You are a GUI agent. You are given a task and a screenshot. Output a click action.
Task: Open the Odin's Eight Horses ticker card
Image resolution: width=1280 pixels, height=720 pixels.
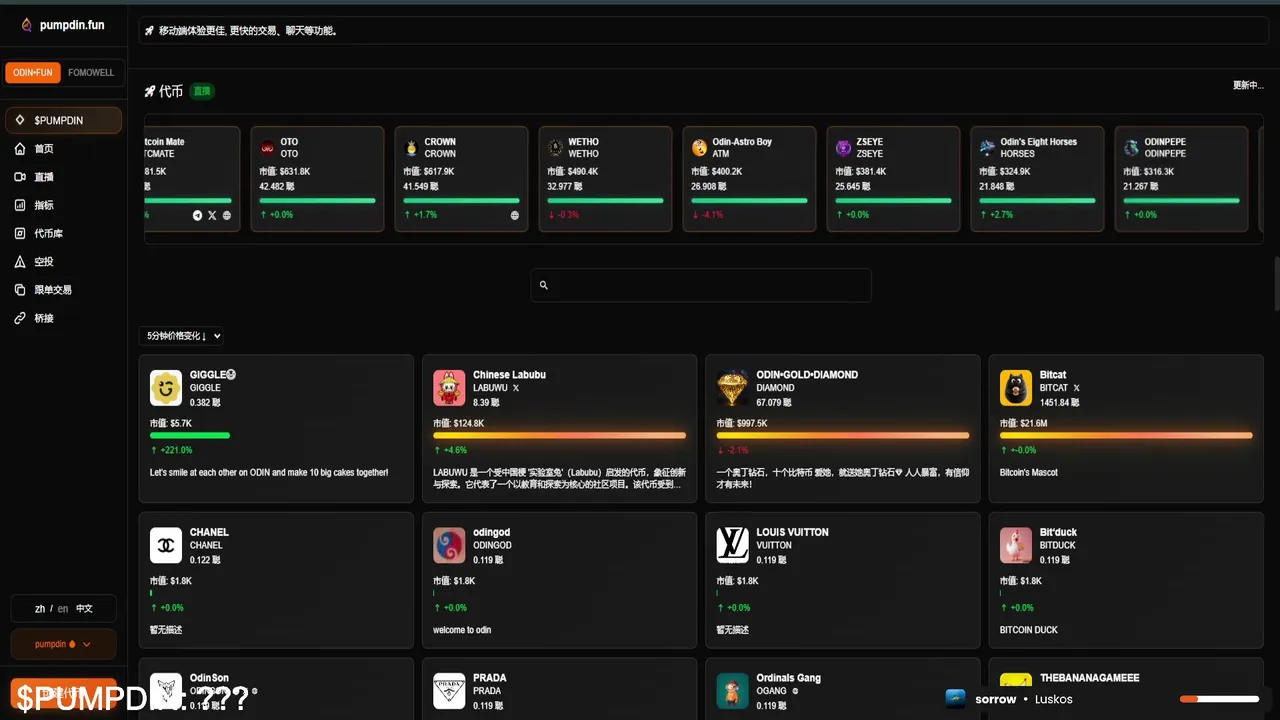pyautogui.click(x=1037, y=179)
